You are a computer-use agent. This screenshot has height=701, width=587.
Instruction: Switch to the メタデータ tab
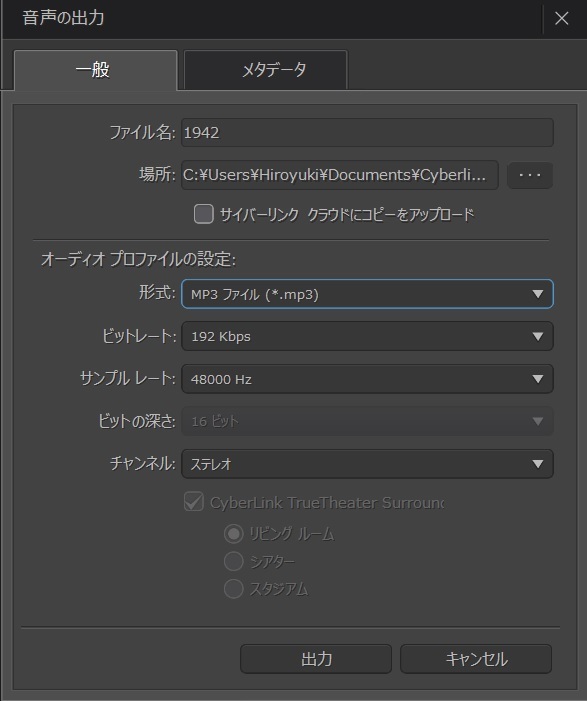click(266, 70)
